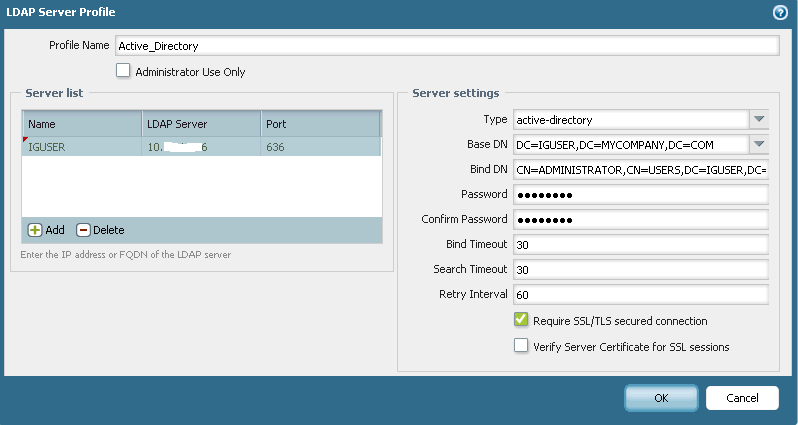Uncheck Require SSL/TLS secured connection
This screenshot has width=798, height=425.
pos(521,321)
